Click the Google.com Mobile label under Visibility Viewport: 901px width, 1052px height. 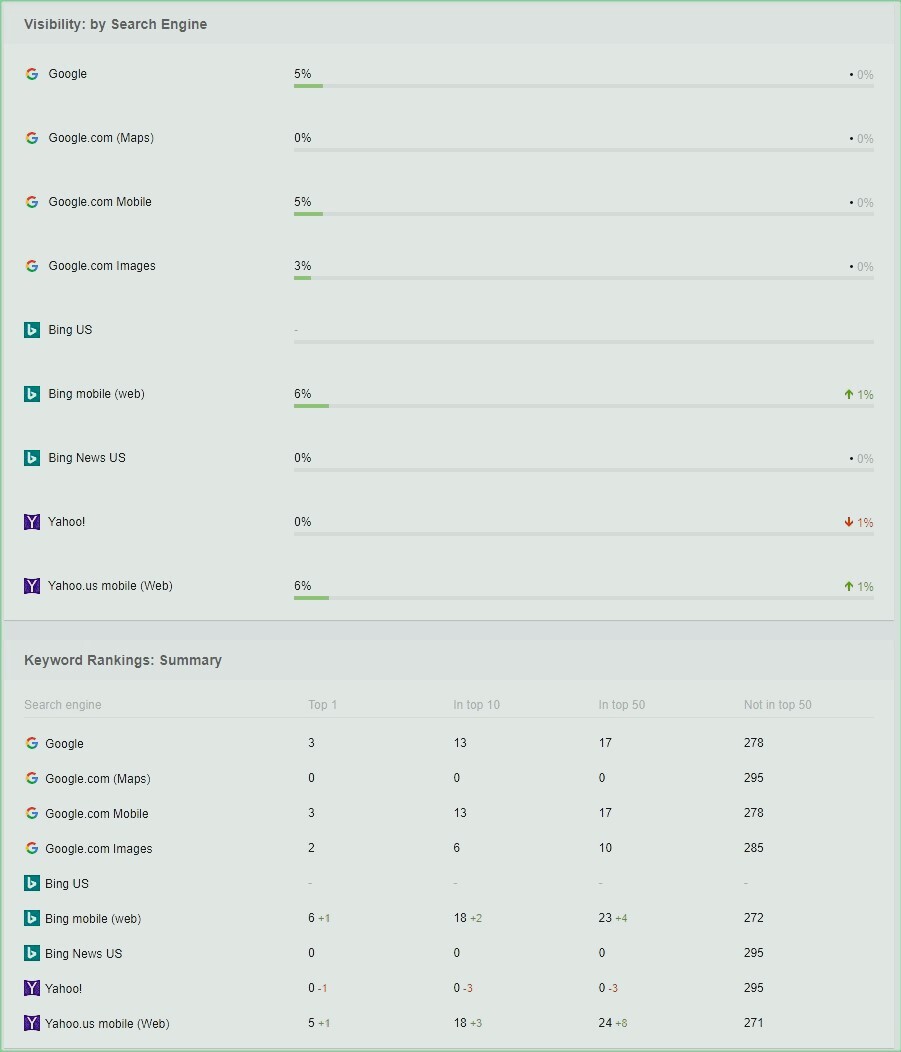pyautogui.click(x=100, y=202)
